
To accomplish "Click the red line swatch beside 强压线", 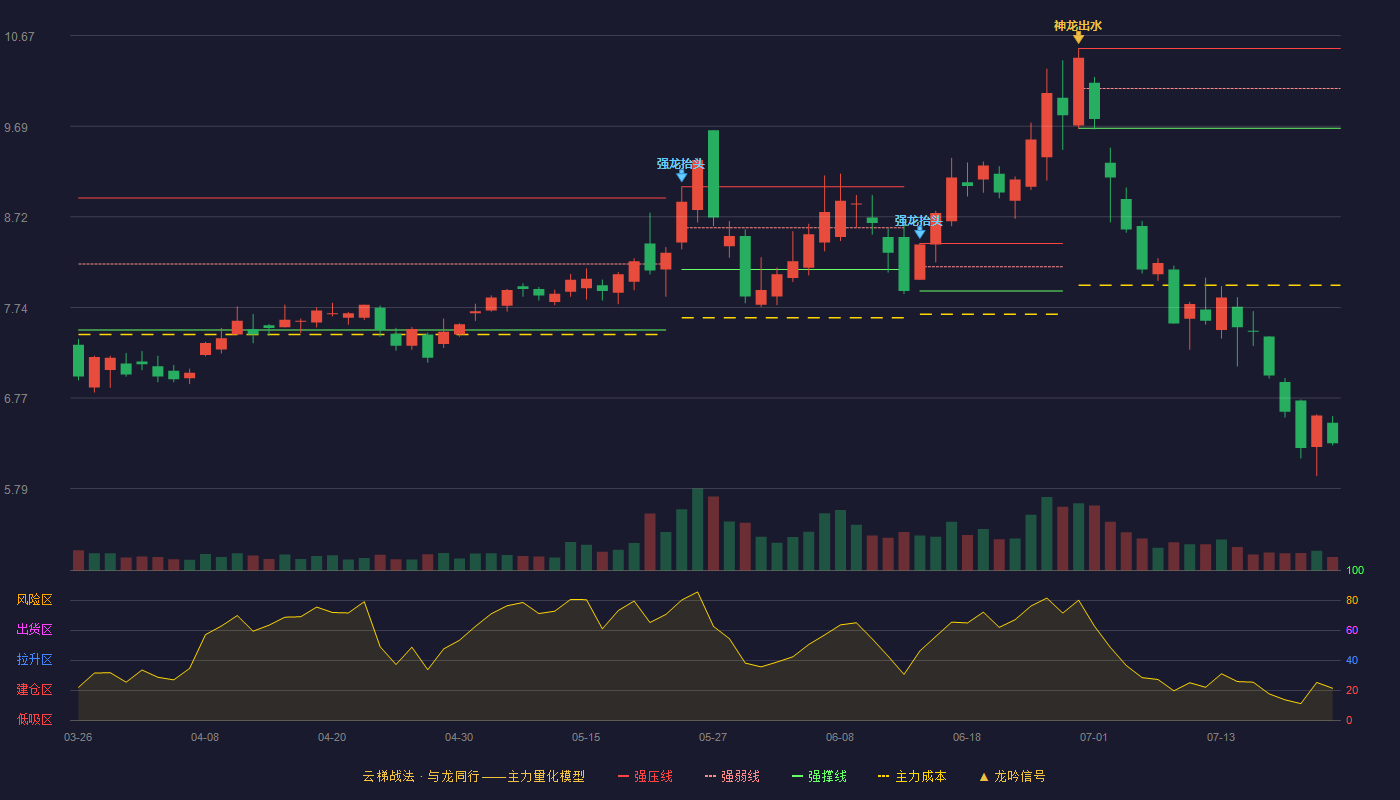I will [x=623, y=776].
